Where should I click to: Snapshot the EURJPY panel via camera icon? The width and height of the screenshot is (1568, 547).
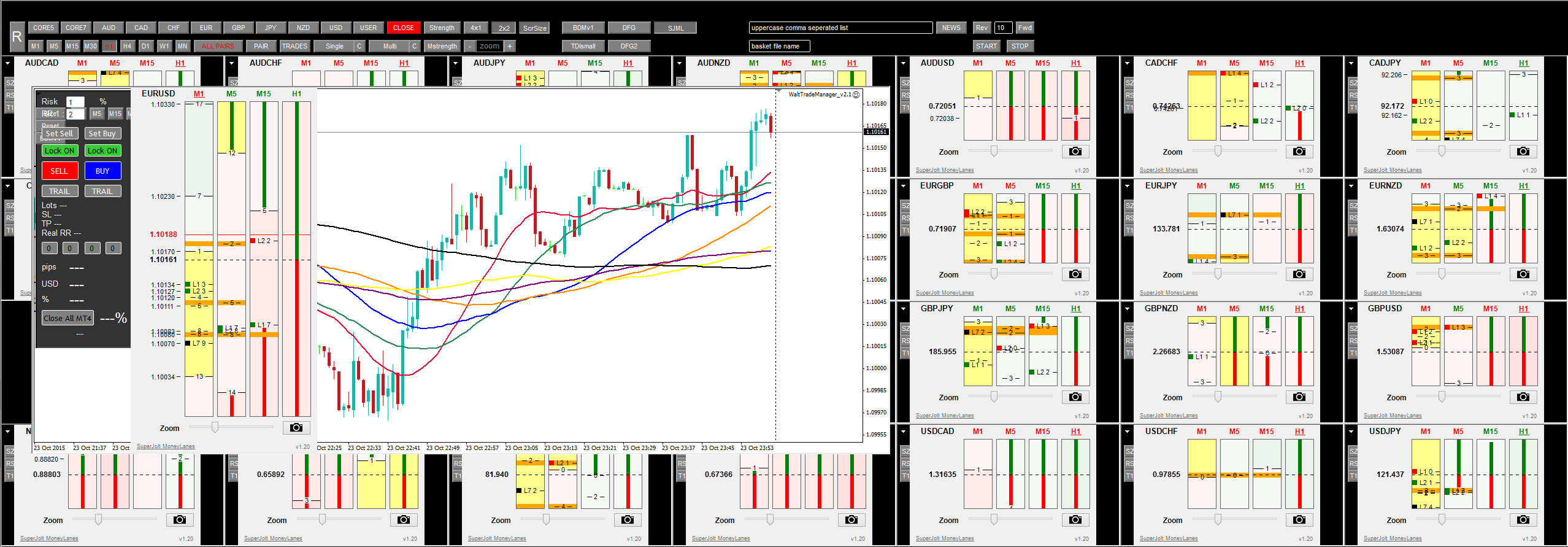click(1299, 274)
